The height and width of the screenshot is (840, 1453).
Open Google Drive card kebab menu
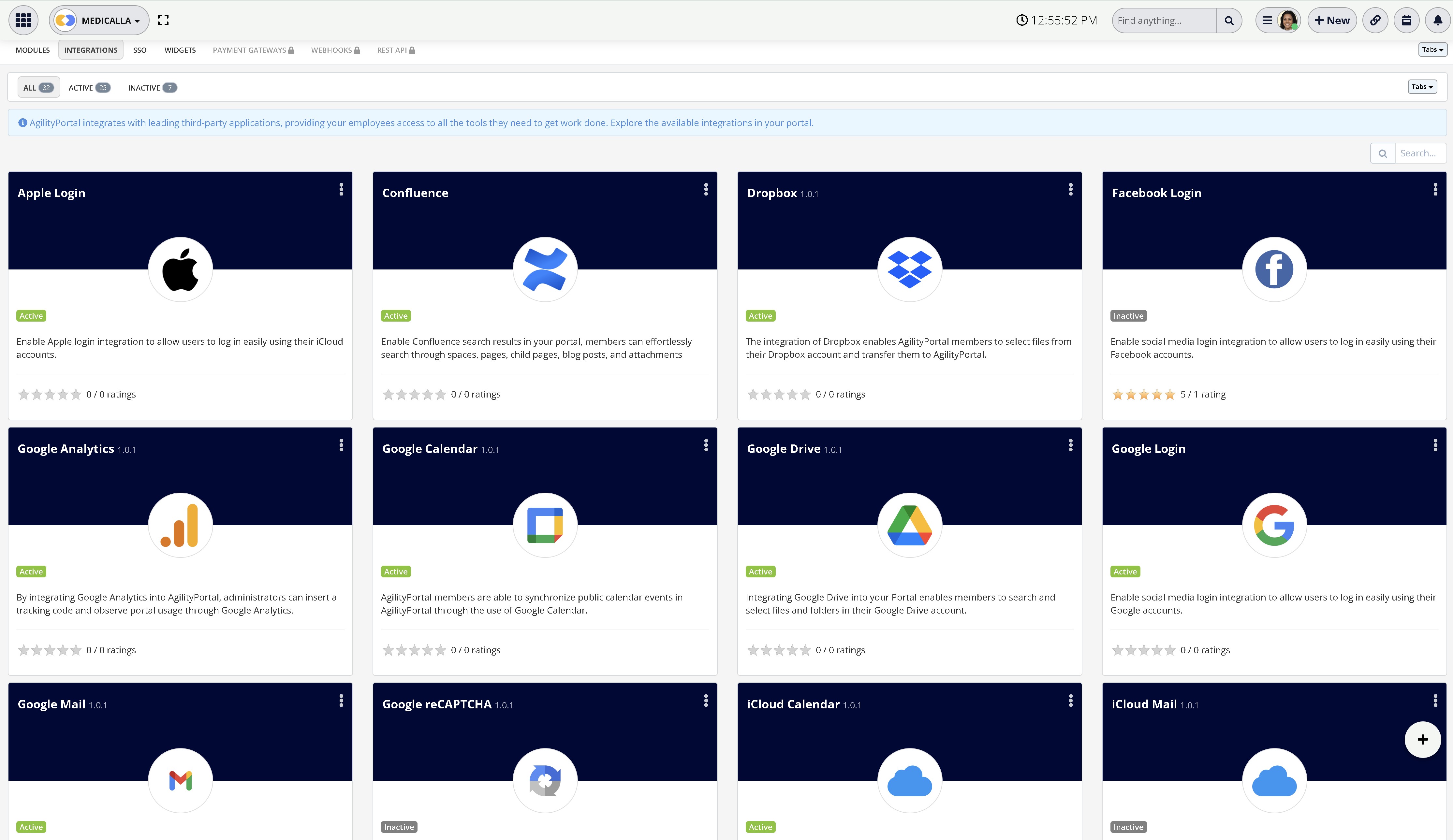point(1070,445)
